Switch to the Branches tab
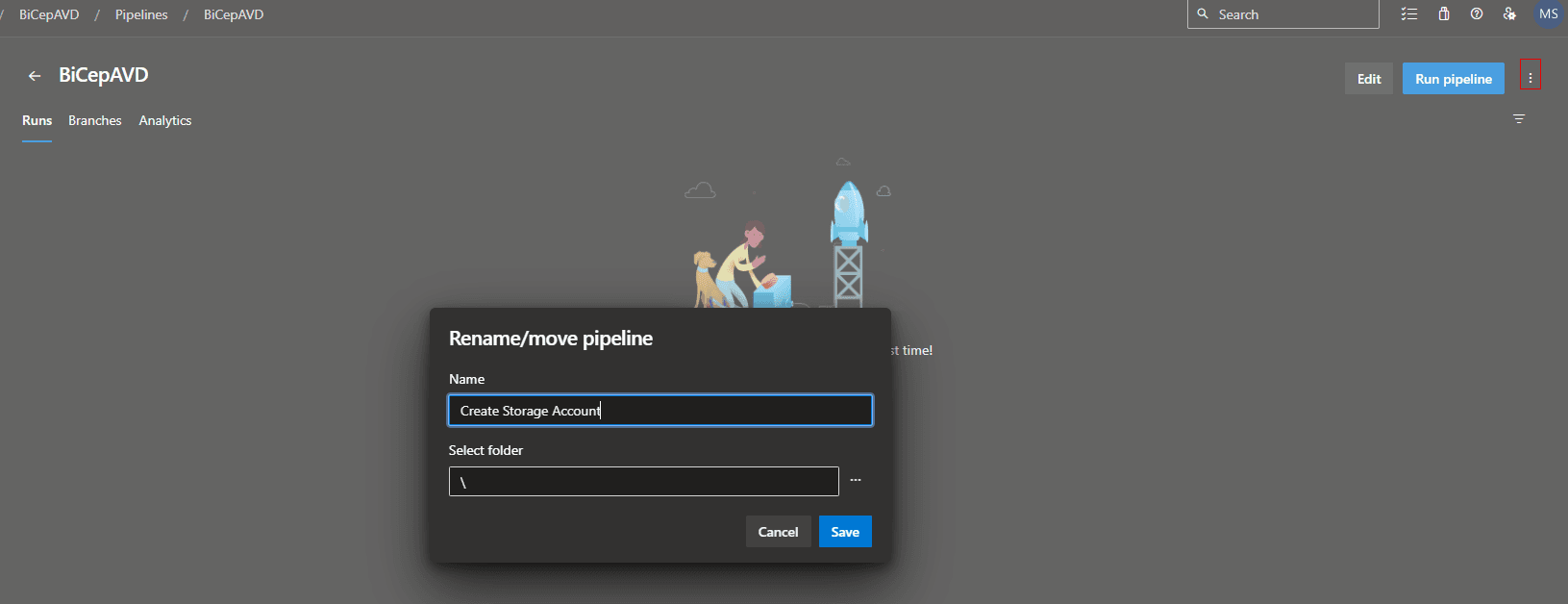This screenshot has height=604, width=1568. [x=95, y=120]
